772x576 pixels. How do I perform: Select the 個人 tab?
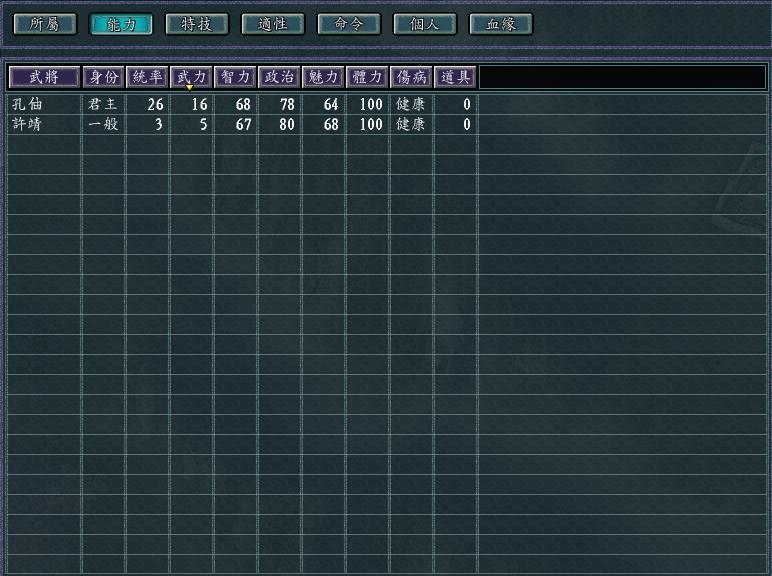coord(425,24)
